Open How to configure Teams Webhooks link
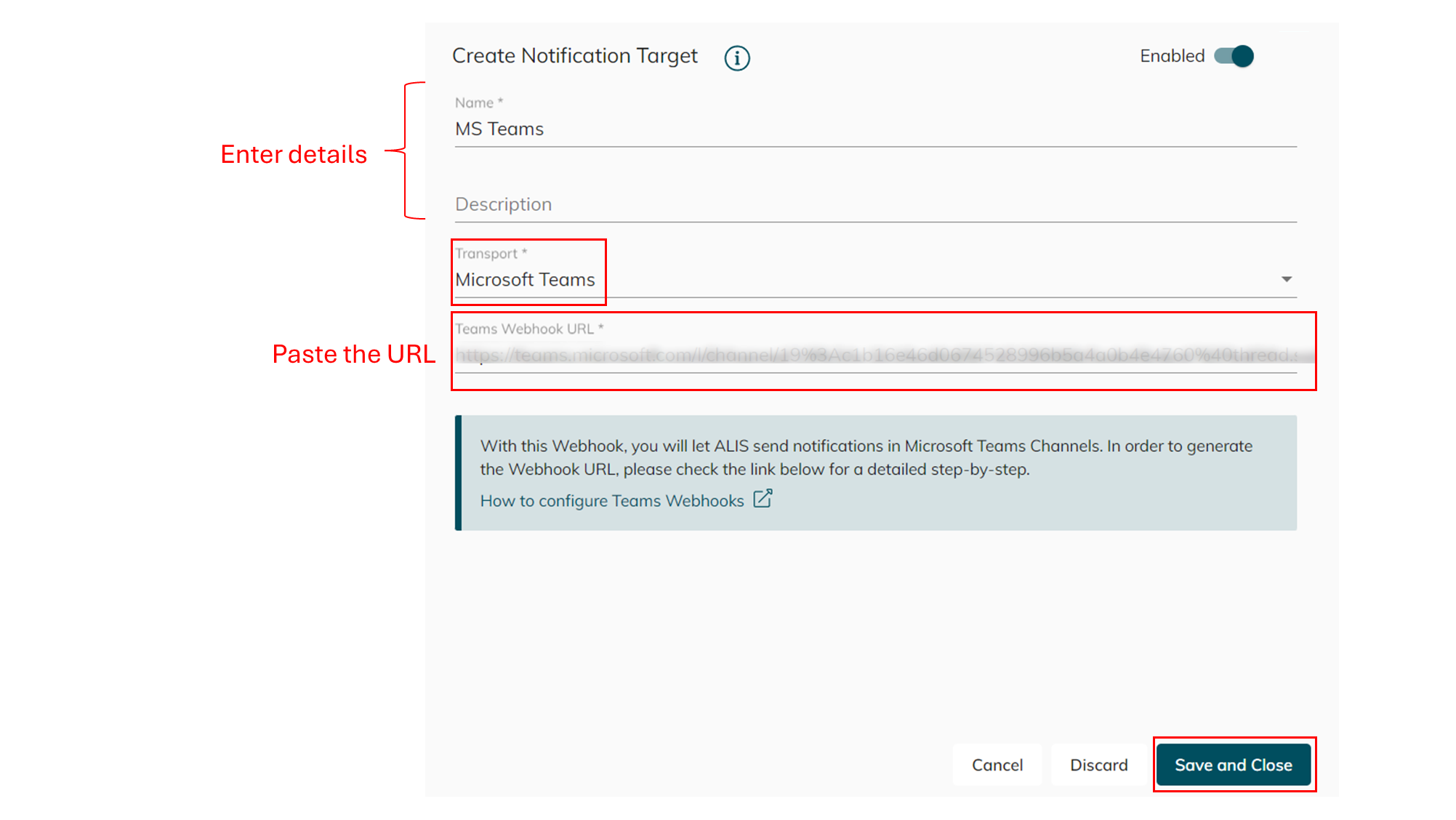 click(x=611, y=501)
